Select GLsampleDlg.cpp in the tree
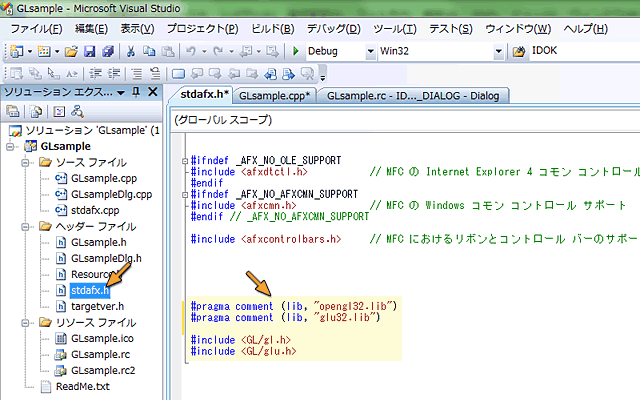 111,195
